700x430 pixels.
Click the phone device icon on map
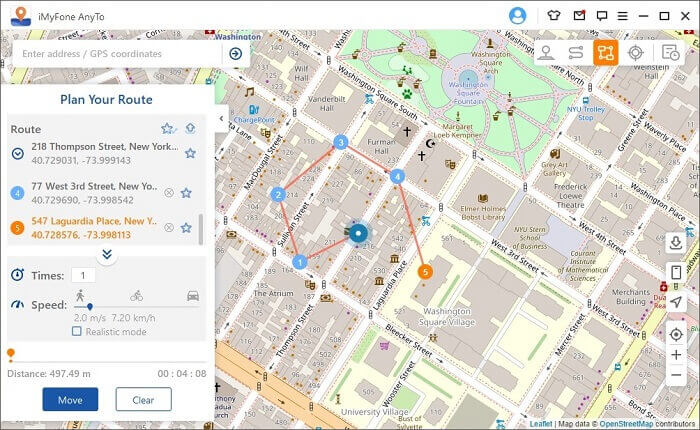click(676, 272)
